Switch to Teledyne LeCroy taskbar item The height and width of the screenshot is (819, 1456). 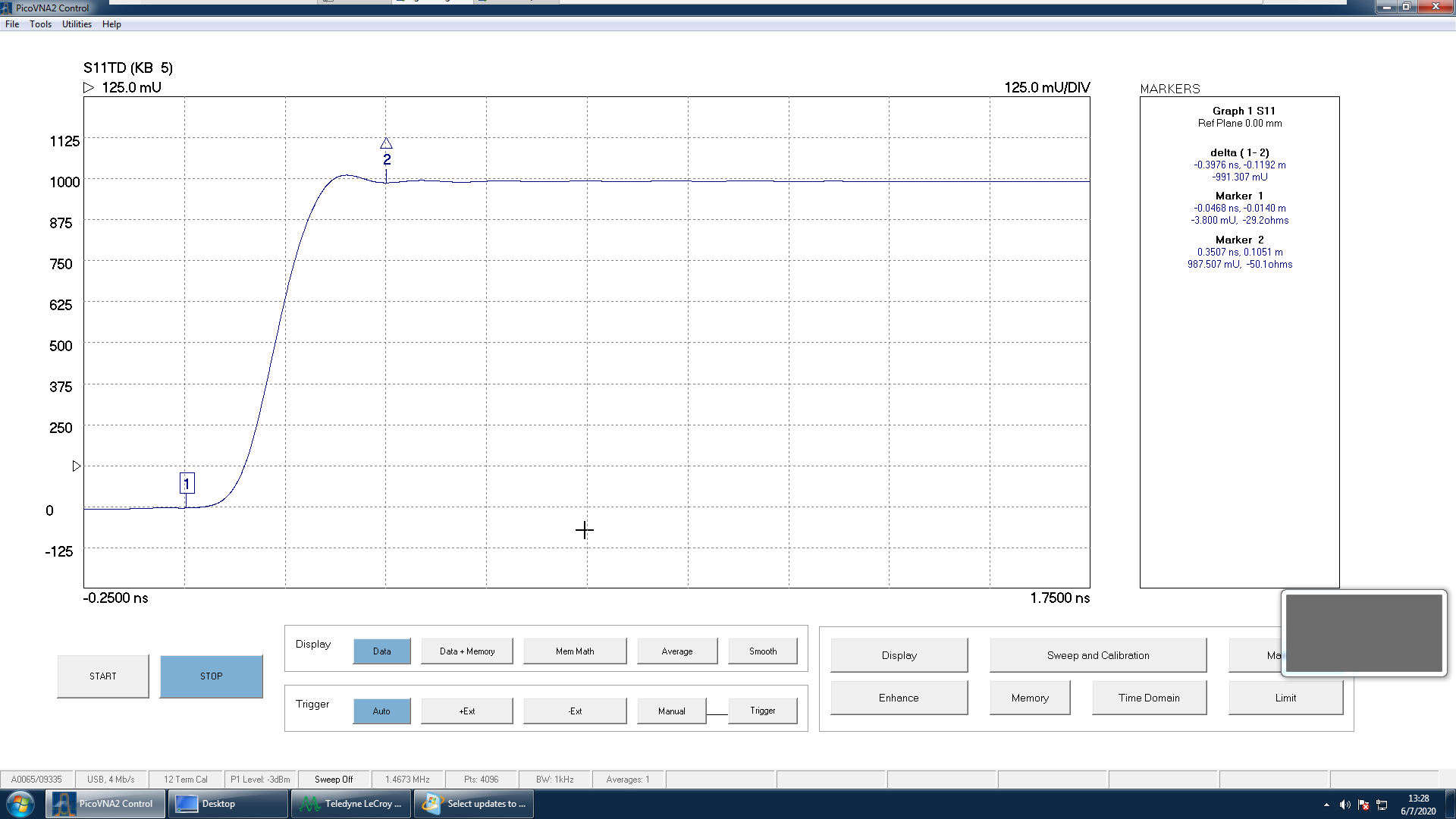[351, 804]
